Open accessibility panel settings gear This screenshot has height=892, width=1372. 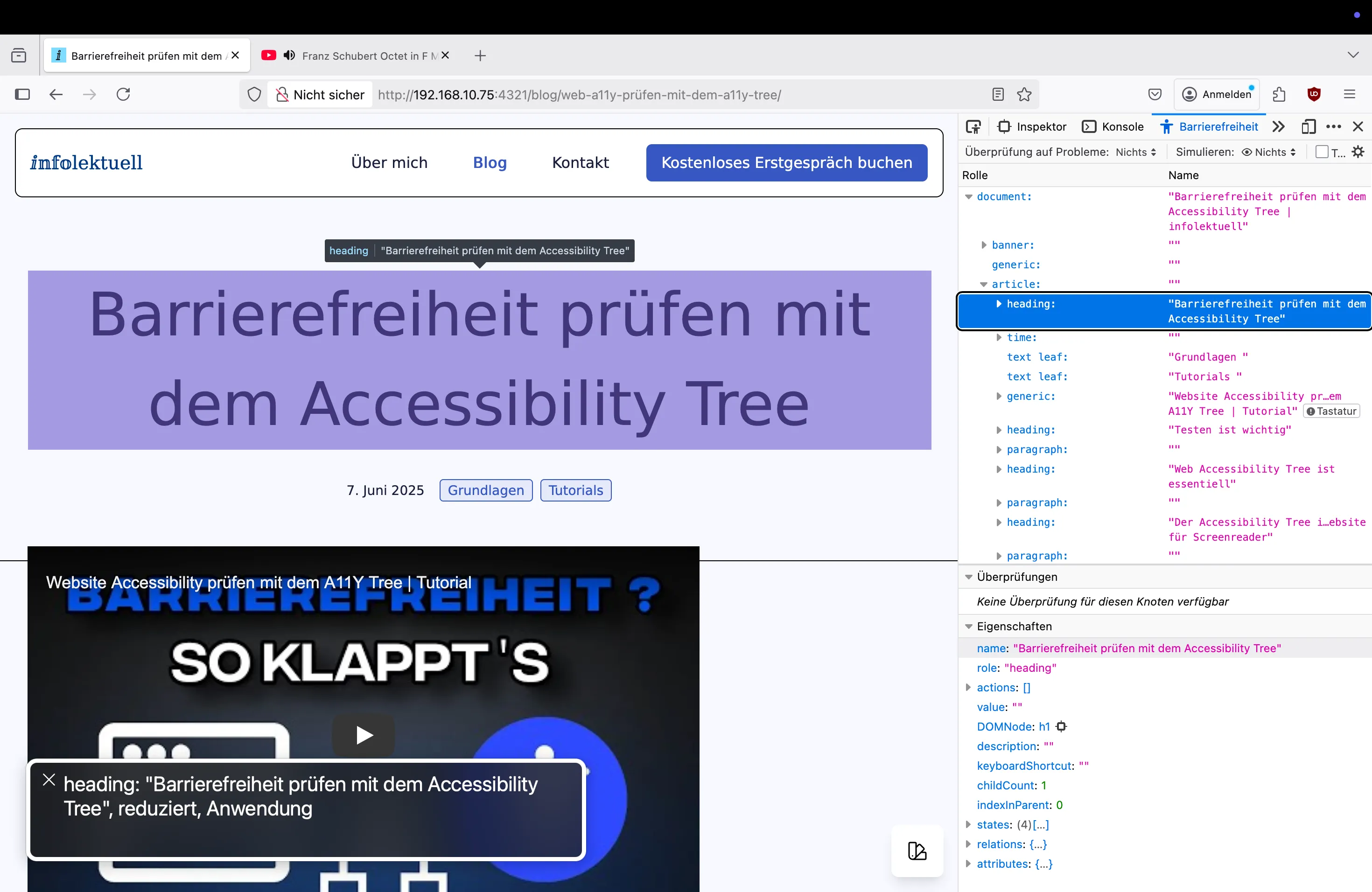click(1359, 152)
